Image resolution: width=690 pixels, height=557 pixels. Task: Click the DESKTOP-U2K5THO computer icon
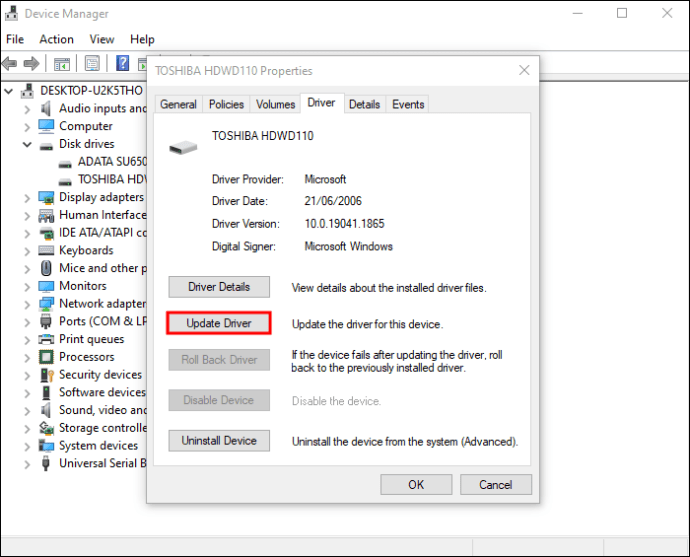(x=27, y=91)
